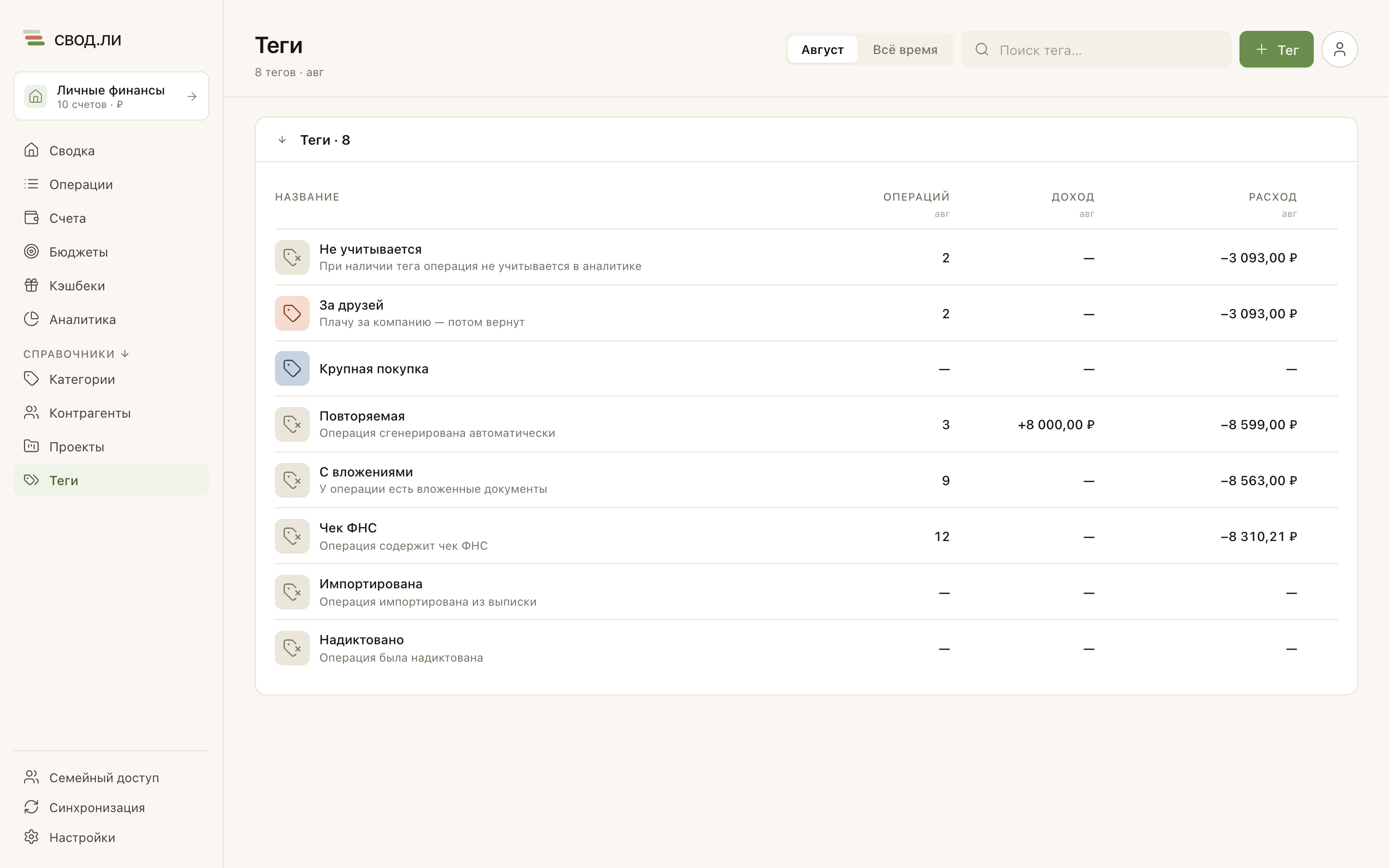Click the system tag icon for Чек ФНС
This screenshot has height=868, width=1389.
point(292,536)
